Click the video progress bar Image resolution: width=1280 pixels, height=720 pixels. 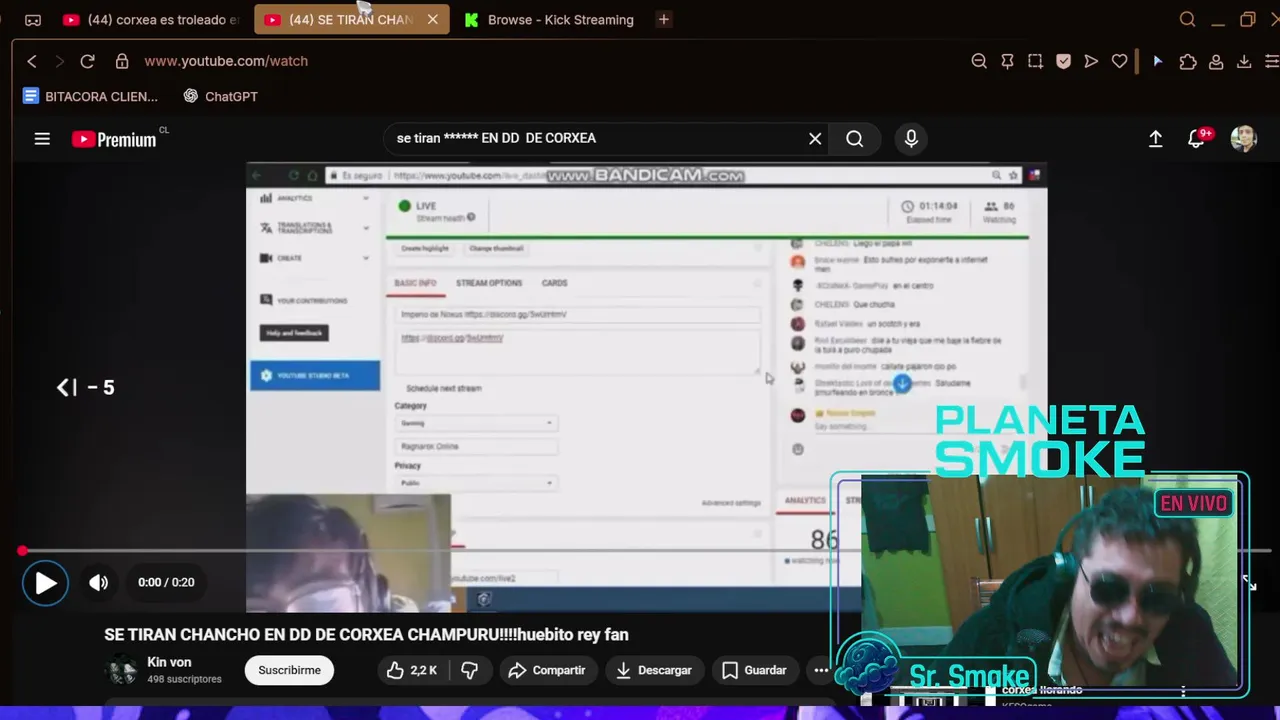point(645,551)
